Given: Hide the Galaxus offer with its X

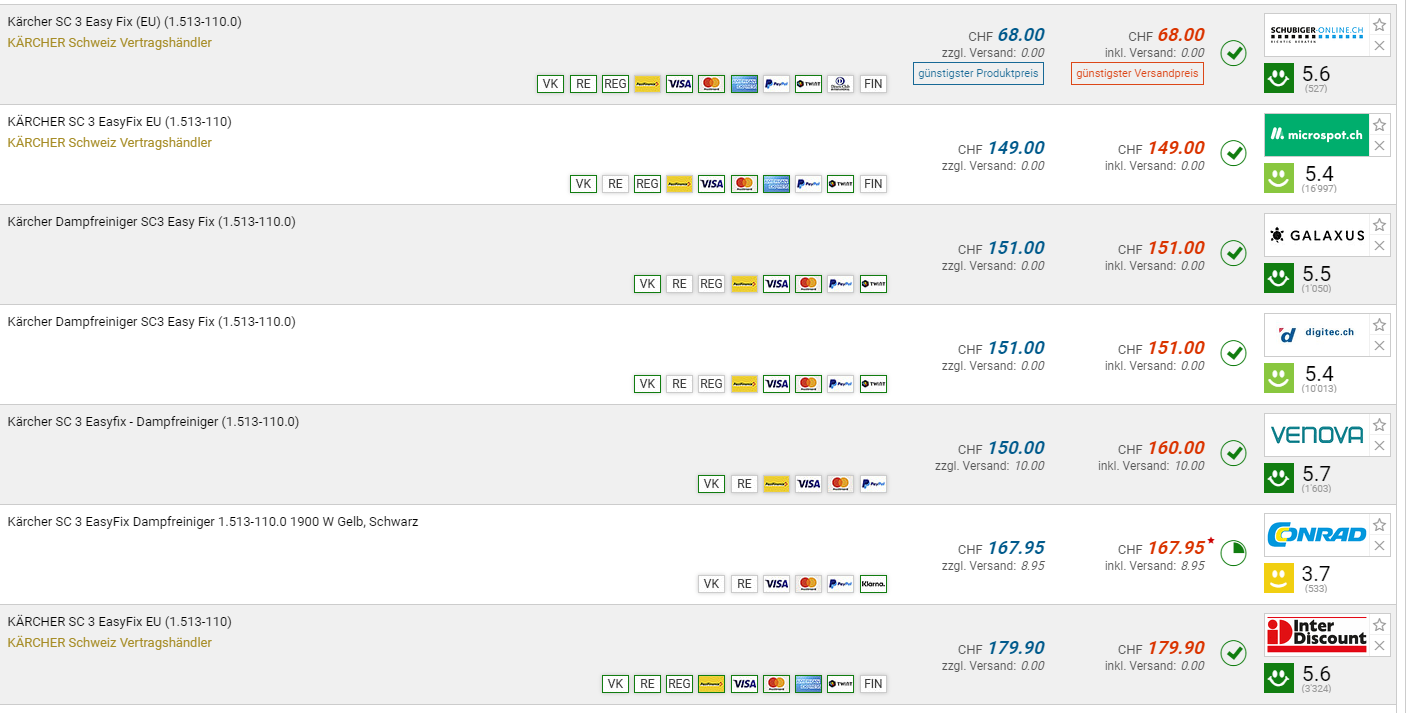Looking at the screenshot, I should pyautogui.click(x=1379, y=246).
